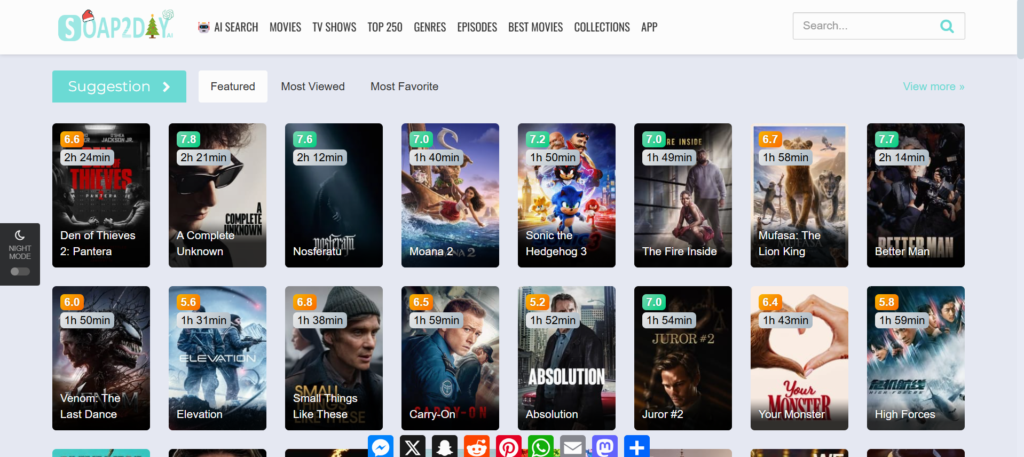The image size is (1024, 457).
Task: Open the TV SHOWS menu item
Action: [334, 27]
